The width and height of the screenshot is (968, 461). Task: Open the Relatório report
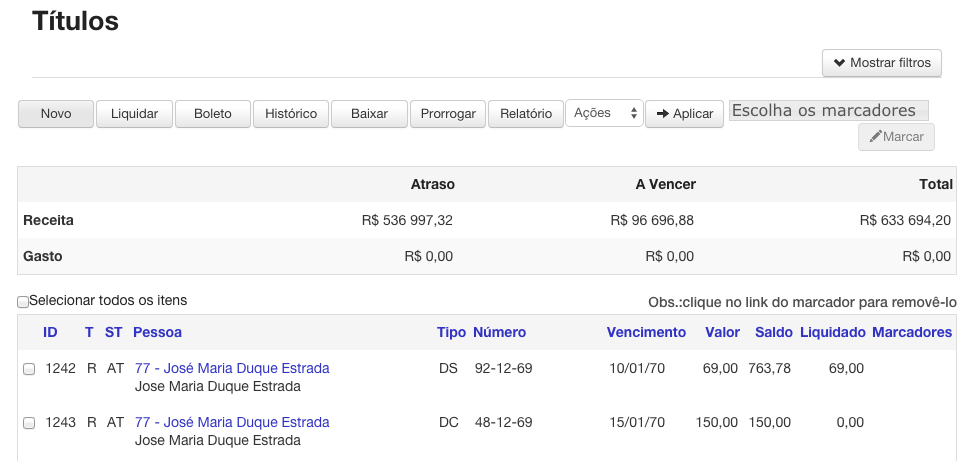(526, 114)
